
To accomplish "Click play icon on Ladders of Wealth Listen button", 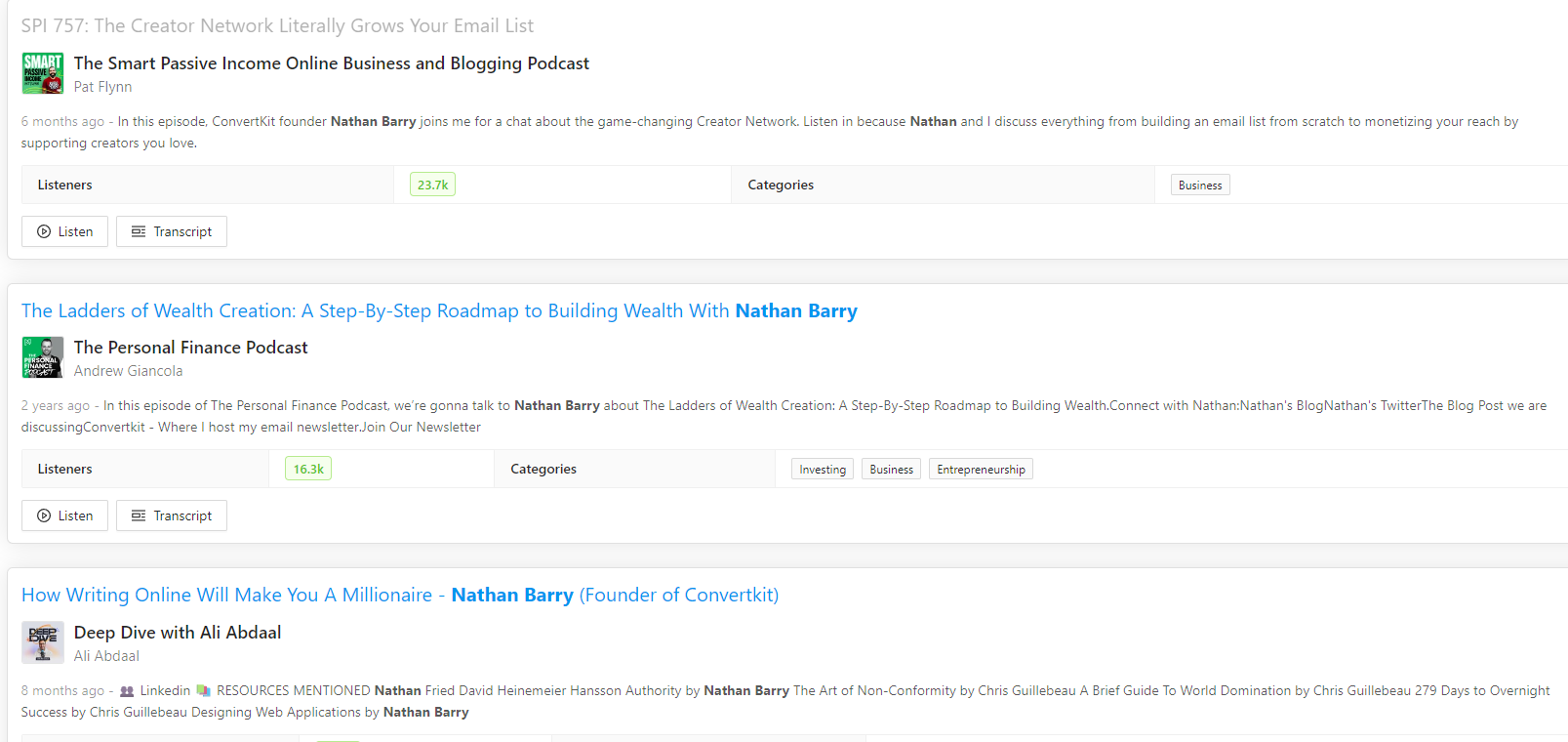I will pyautogui.click(x=44, y=515).
